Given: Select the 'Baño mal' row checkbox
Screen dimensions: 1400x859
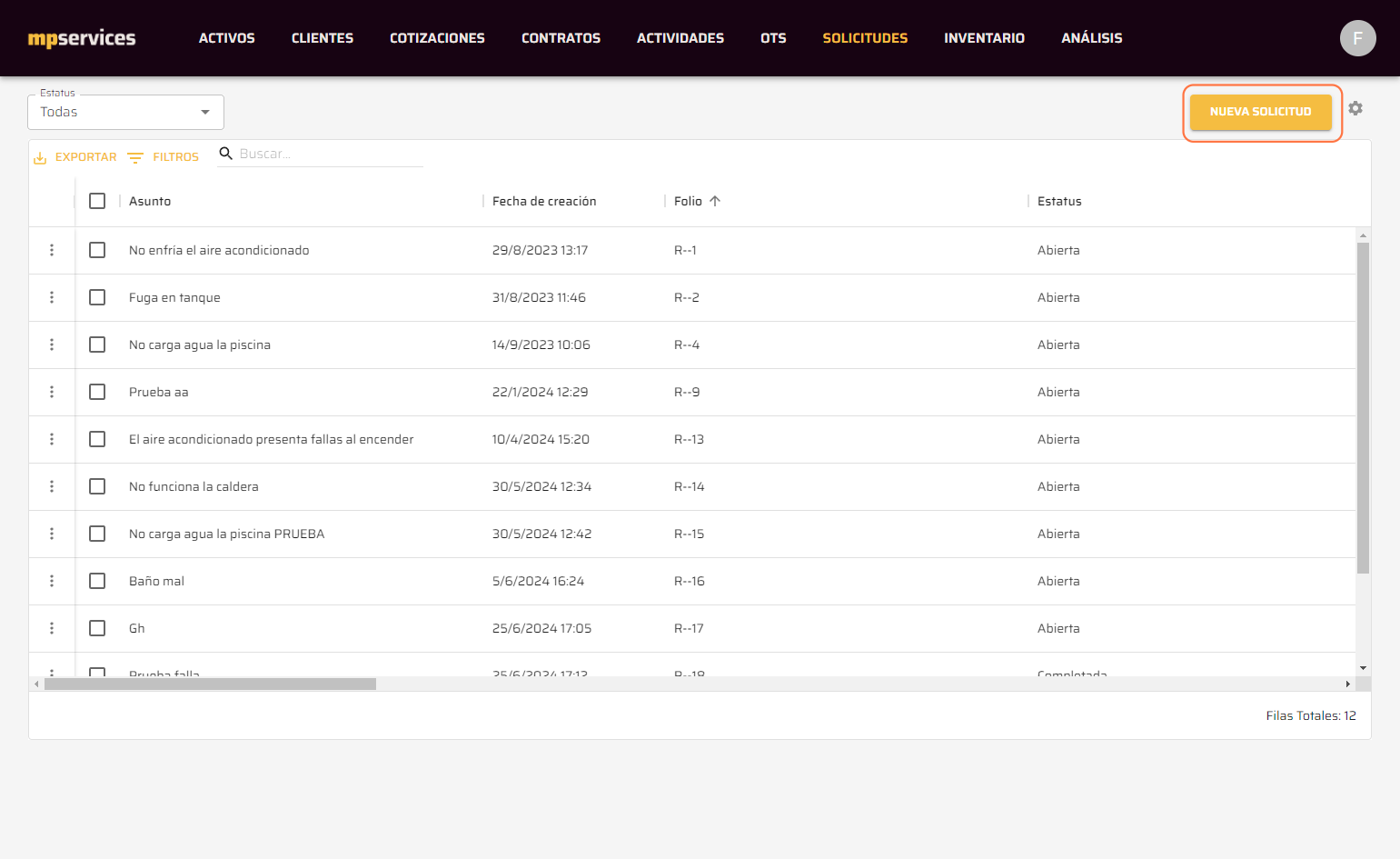Looking at the screenshot, I should click(x=97, y=581).
